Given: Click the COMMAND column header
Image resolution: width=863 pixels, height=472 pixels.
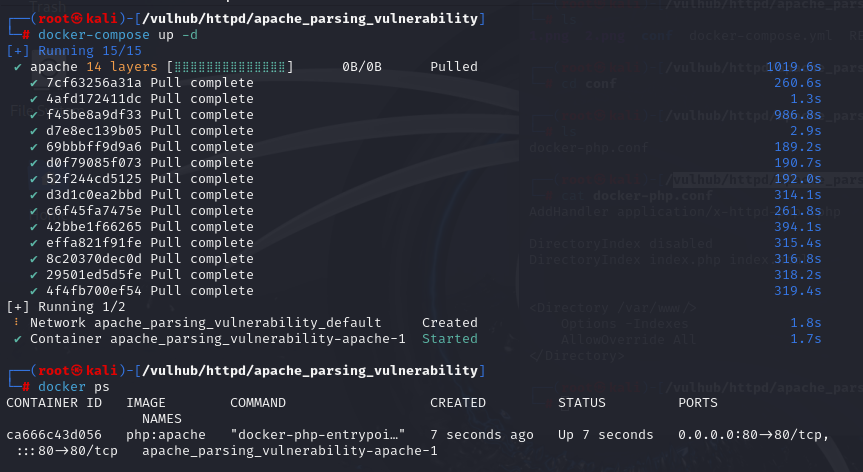Looking at the screenshot, I should [x=258, y=403].
